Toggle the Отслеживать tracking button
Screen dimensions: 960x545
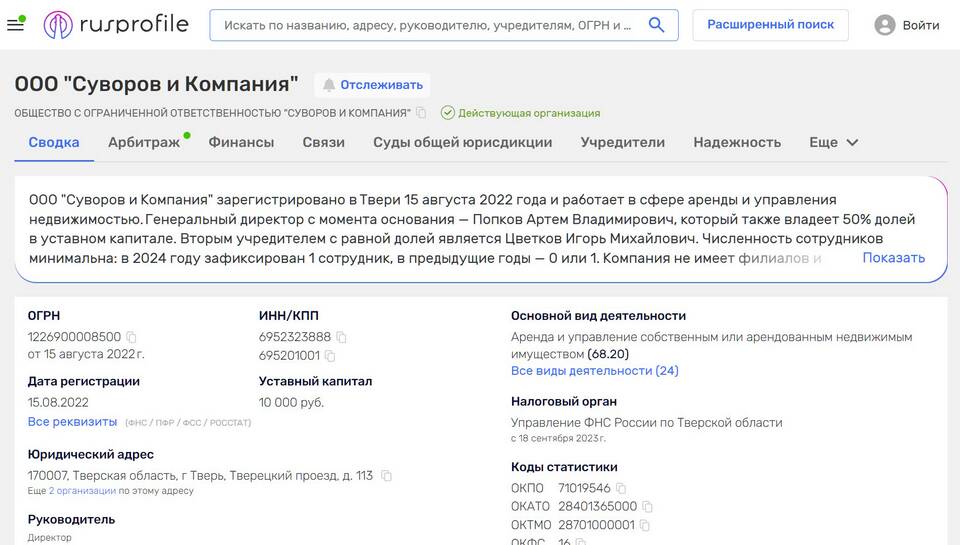click(x=372, y=85)
